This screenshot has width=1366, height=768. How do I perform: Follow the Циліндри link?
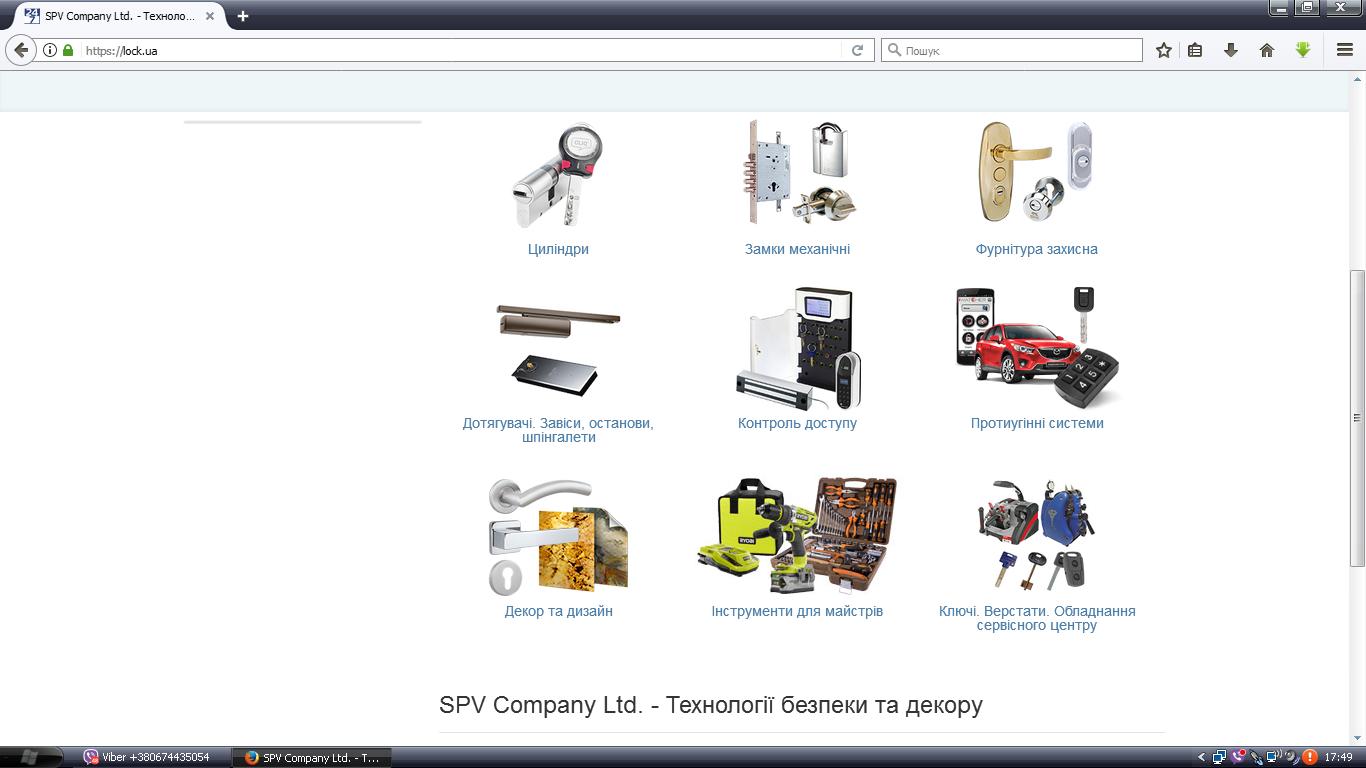[558, 249]
